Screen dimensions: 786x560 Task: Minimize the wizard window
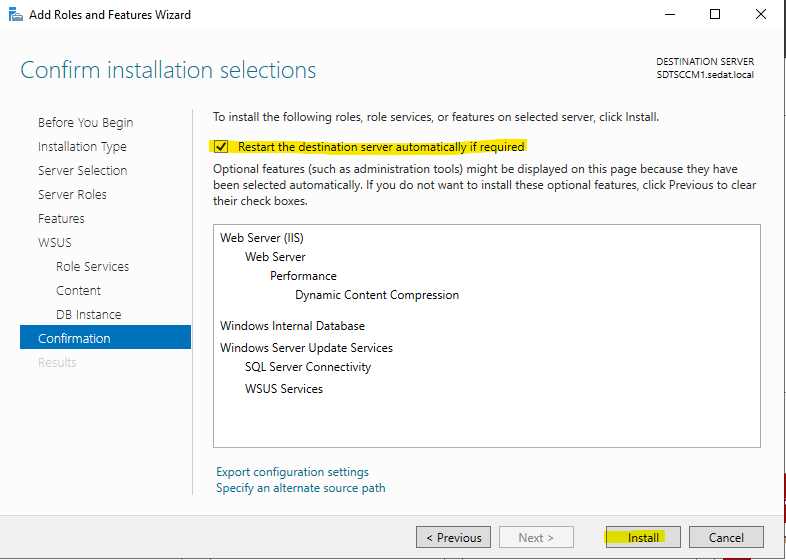tap(670, 15)
